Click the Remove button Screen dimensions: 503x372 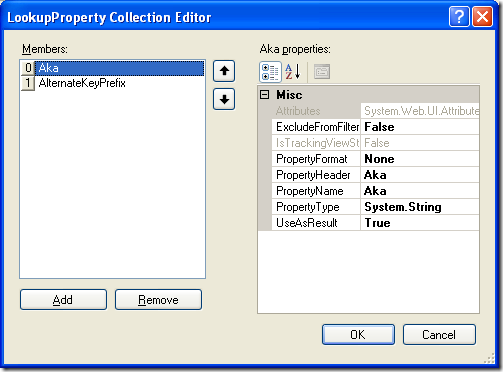point(158,300)
